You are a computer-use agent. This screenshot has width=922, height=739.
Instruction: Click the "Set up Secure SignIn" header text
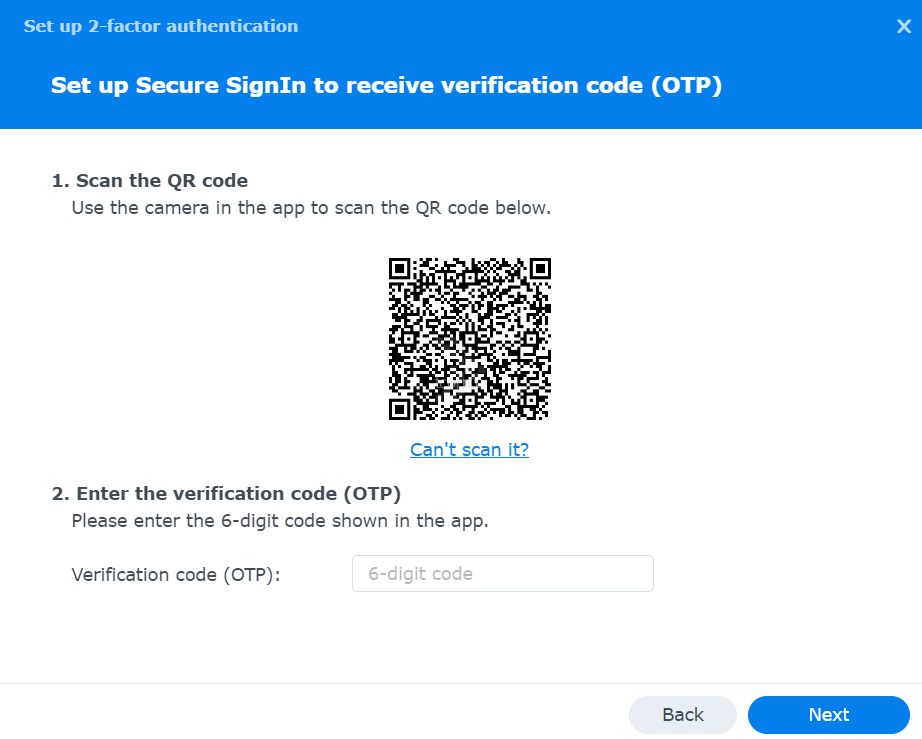coord(386,86)
